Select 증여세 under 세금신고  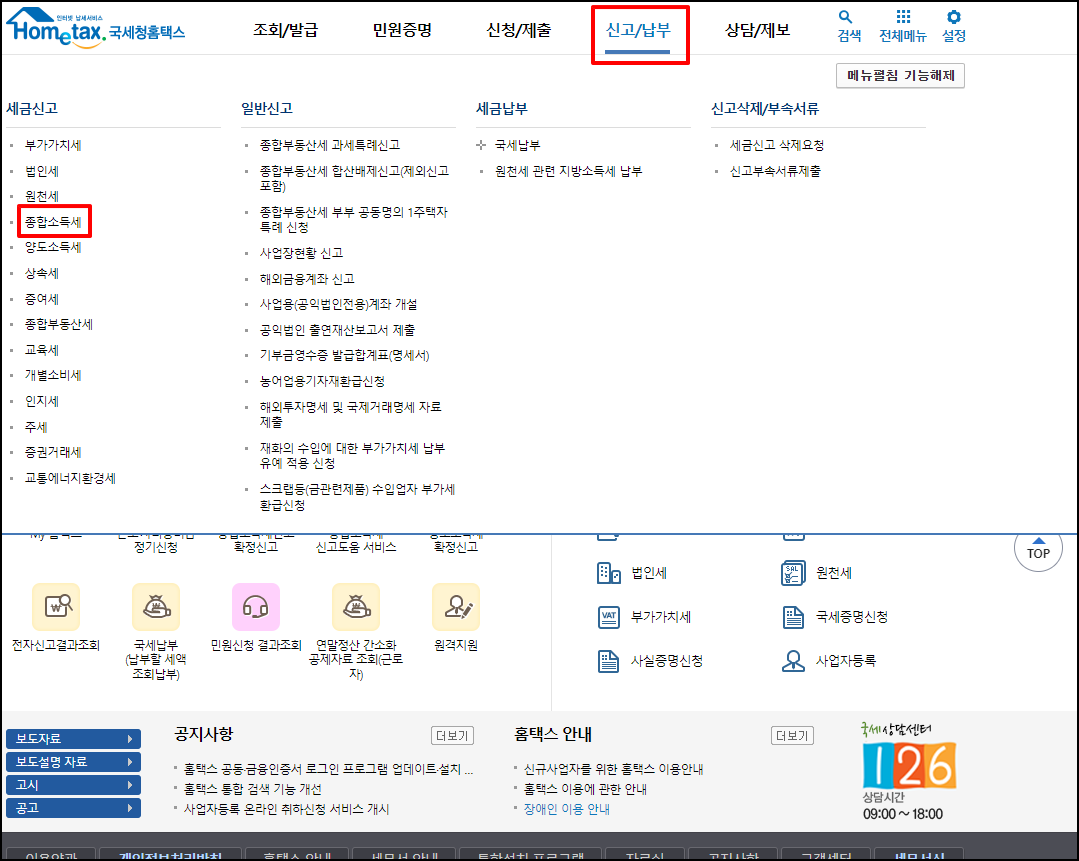[42, 299]
